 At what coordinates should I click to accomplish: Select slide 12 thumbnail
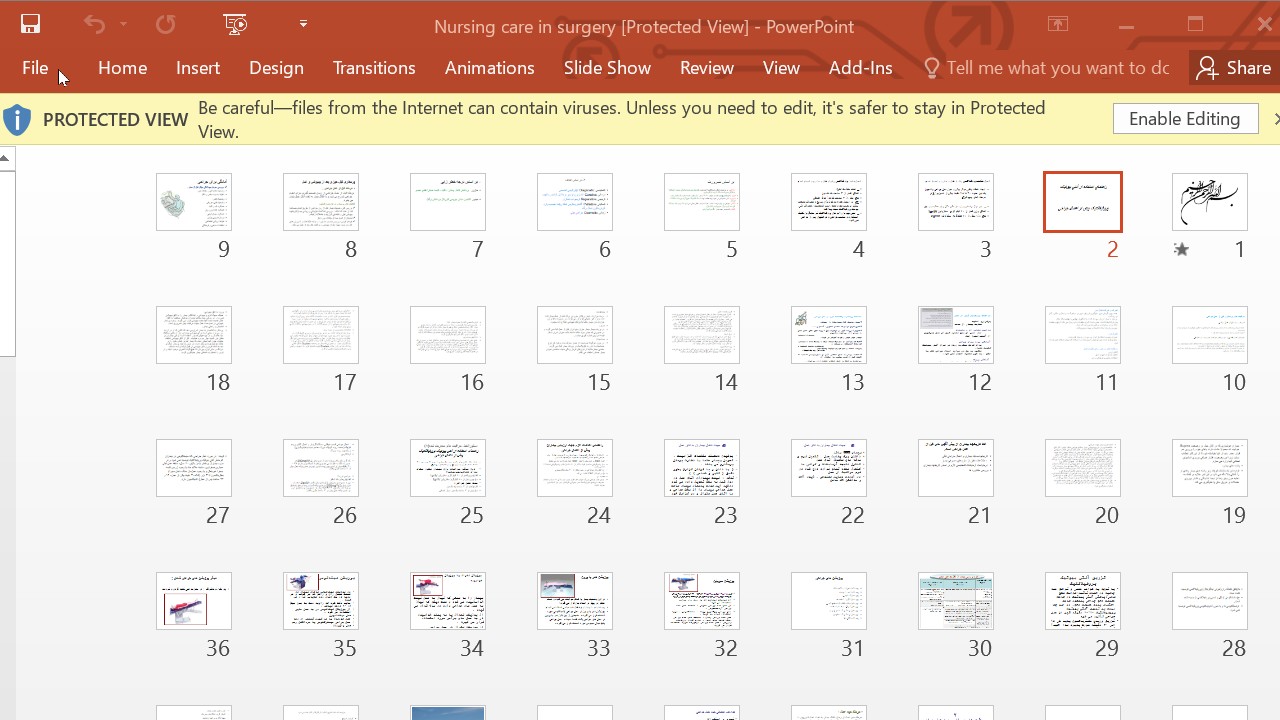(x=956, y=335)
